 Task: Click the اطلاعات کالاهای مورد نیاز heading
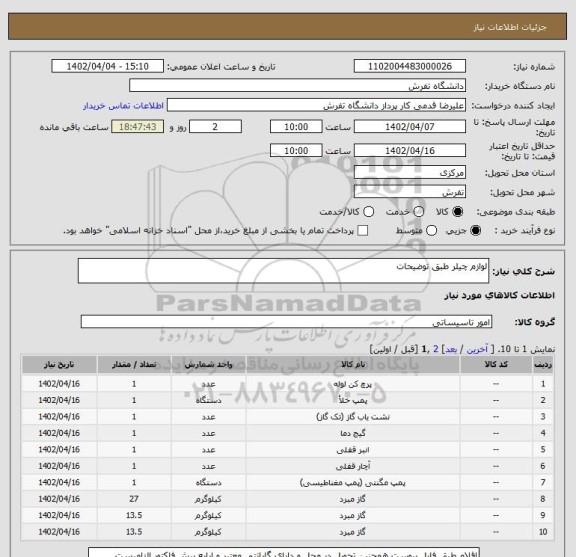(x=500, y=295)
